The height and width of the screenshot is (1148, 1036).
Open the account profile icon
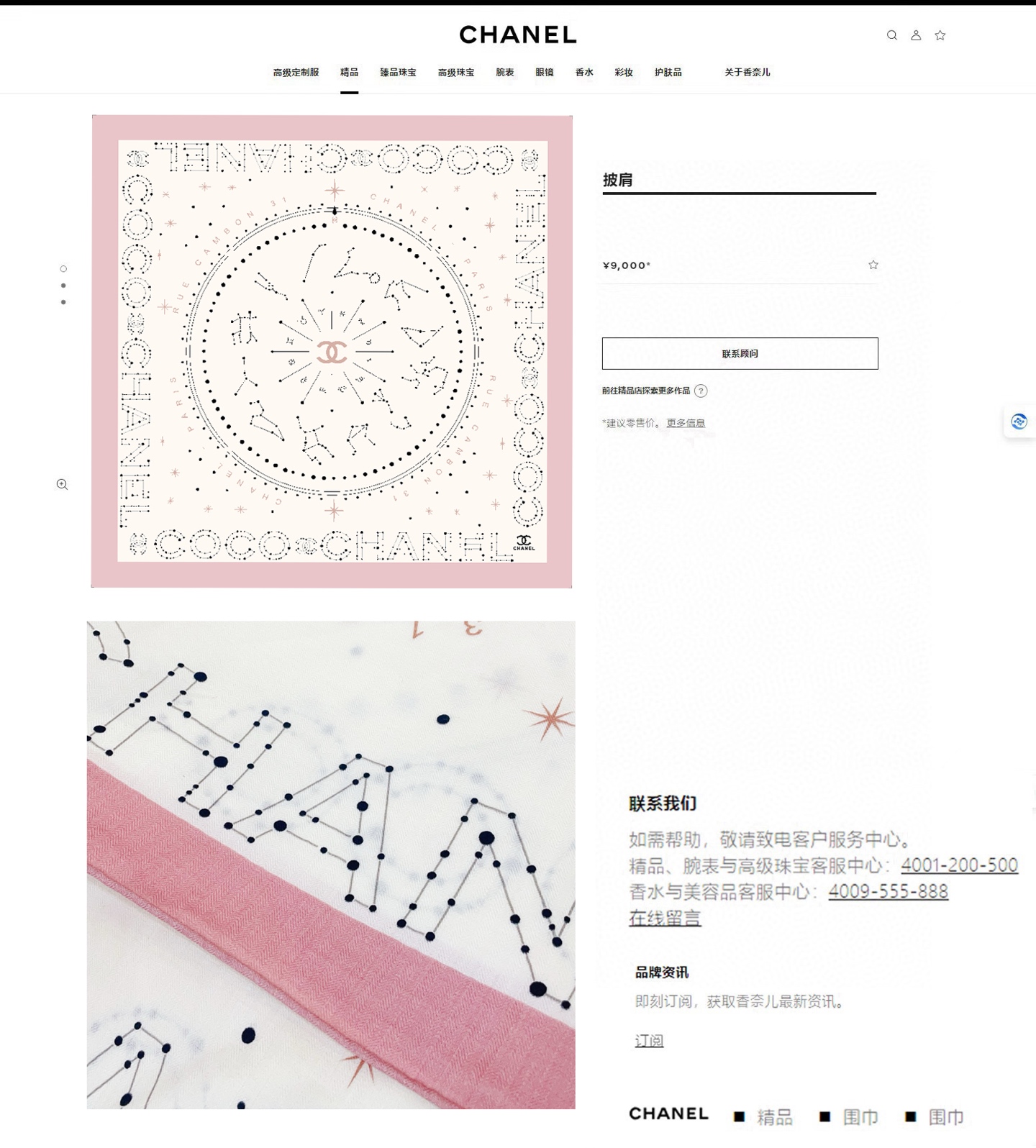[916, 35]
